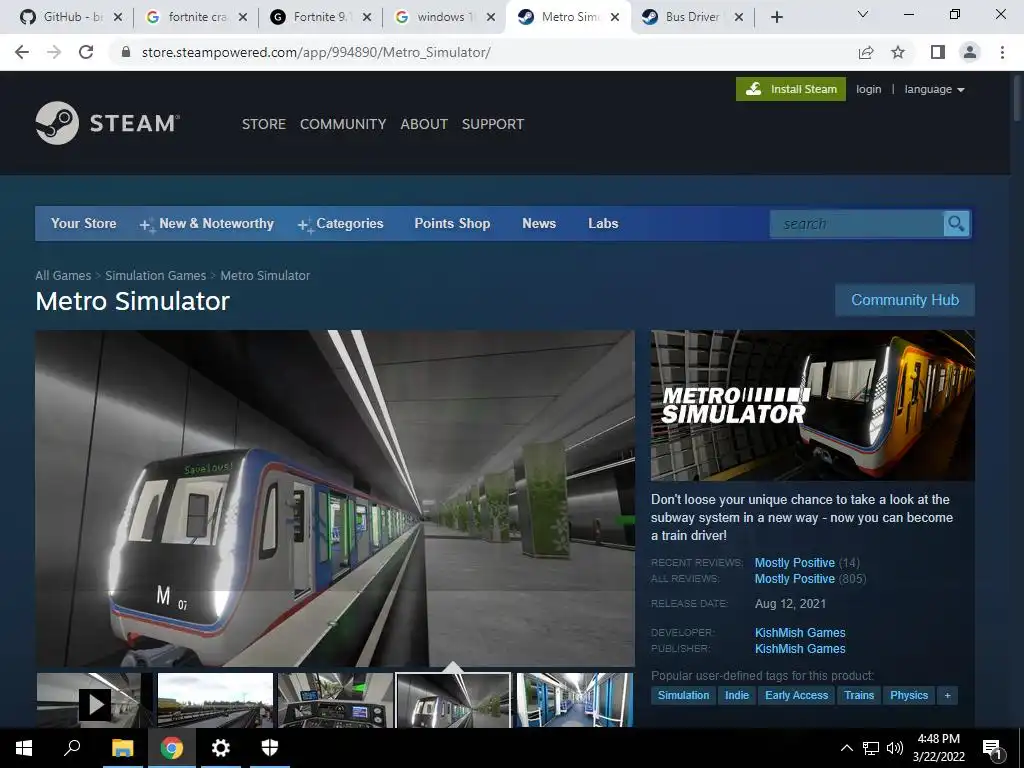Close the Fortnite 9 tab
The height and width of the screenshot is (768, 1024).
pyautogui.click(x=367, y=17)
